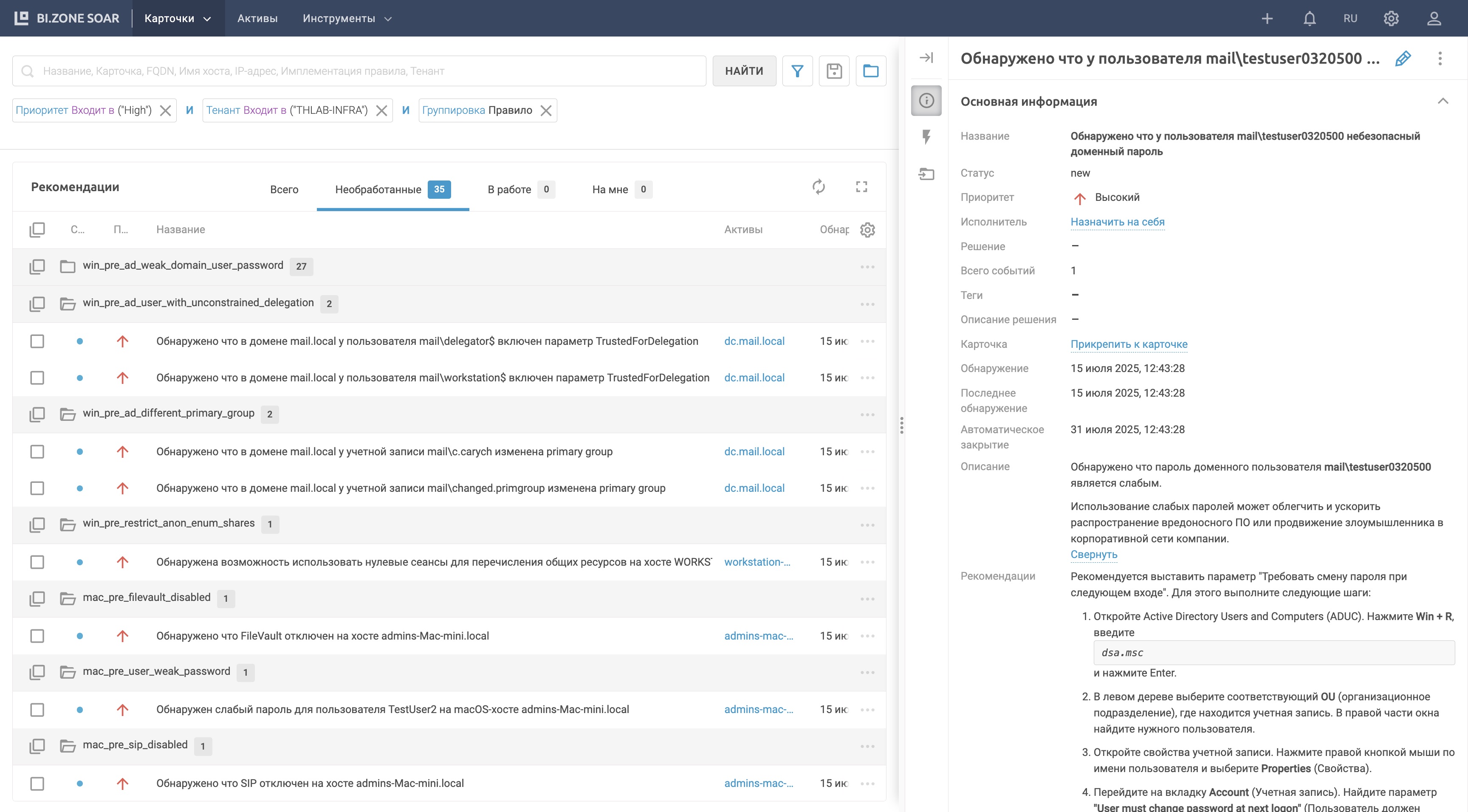Refresh the recommendations list
The height and width of the screenshot is (812, 1468).
point(819,187)
